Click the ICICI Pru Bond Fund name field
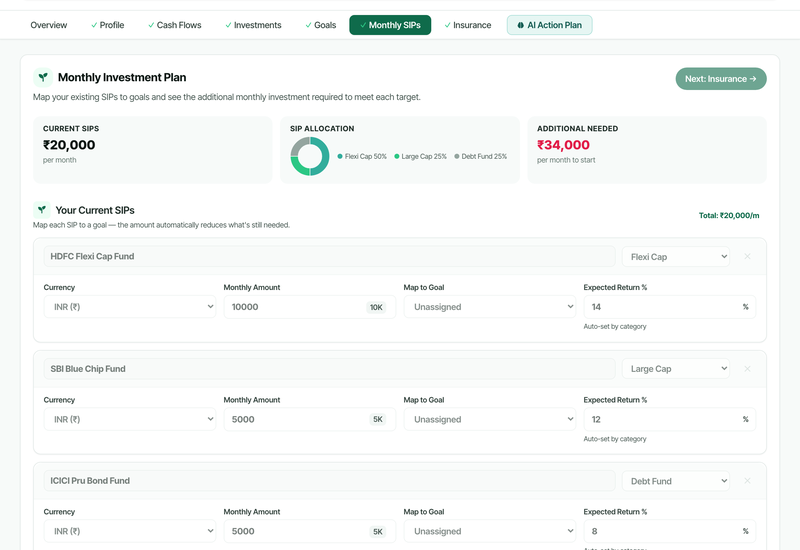Image resolution: width=800 pixels, height=550 pixels. pos(330,481)
